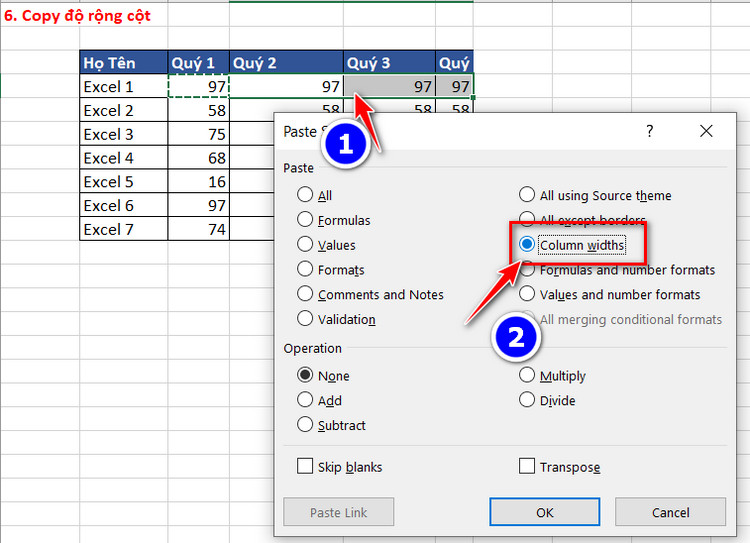750x543 pixels.
Task: Pick the Subtract operation
Action: [305, 425]
